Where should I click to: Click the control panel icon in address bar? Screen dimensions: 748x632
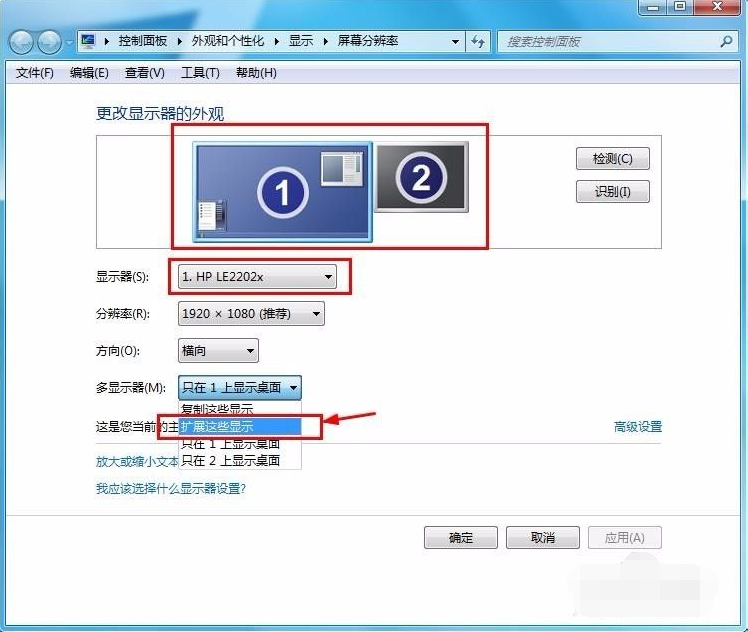(88, 41)
